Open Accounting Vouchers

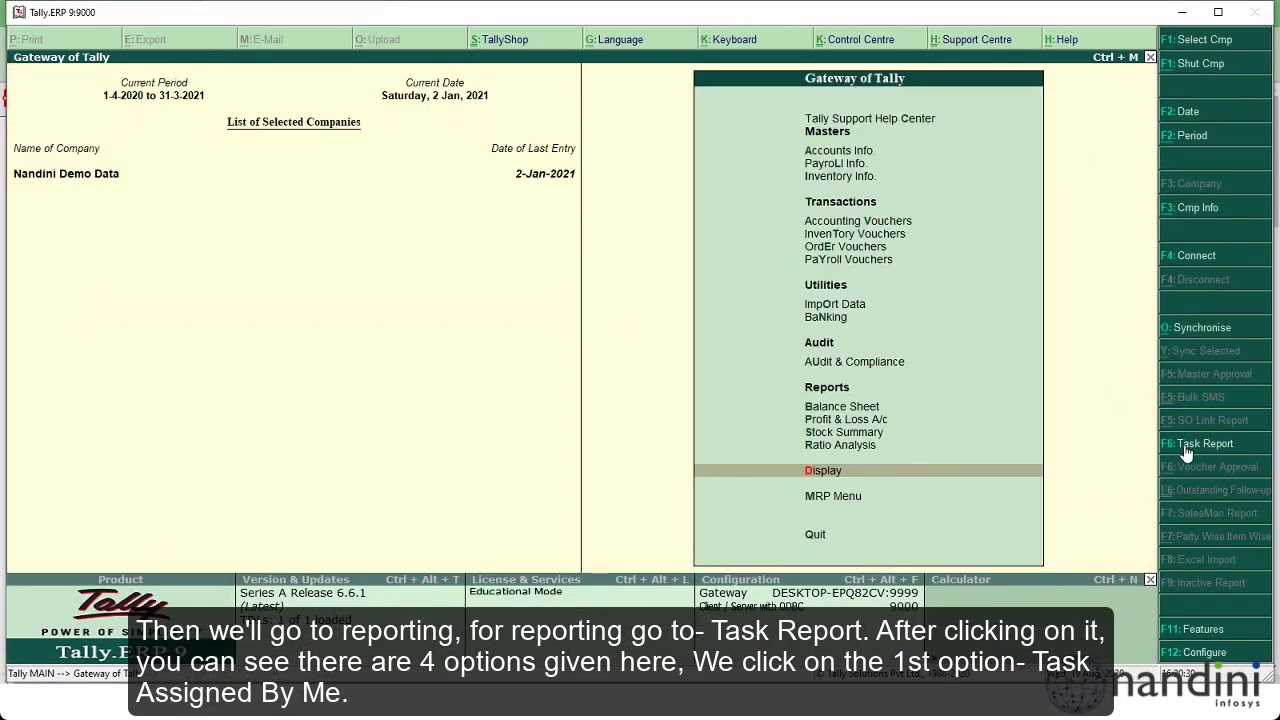coord(858,221)
